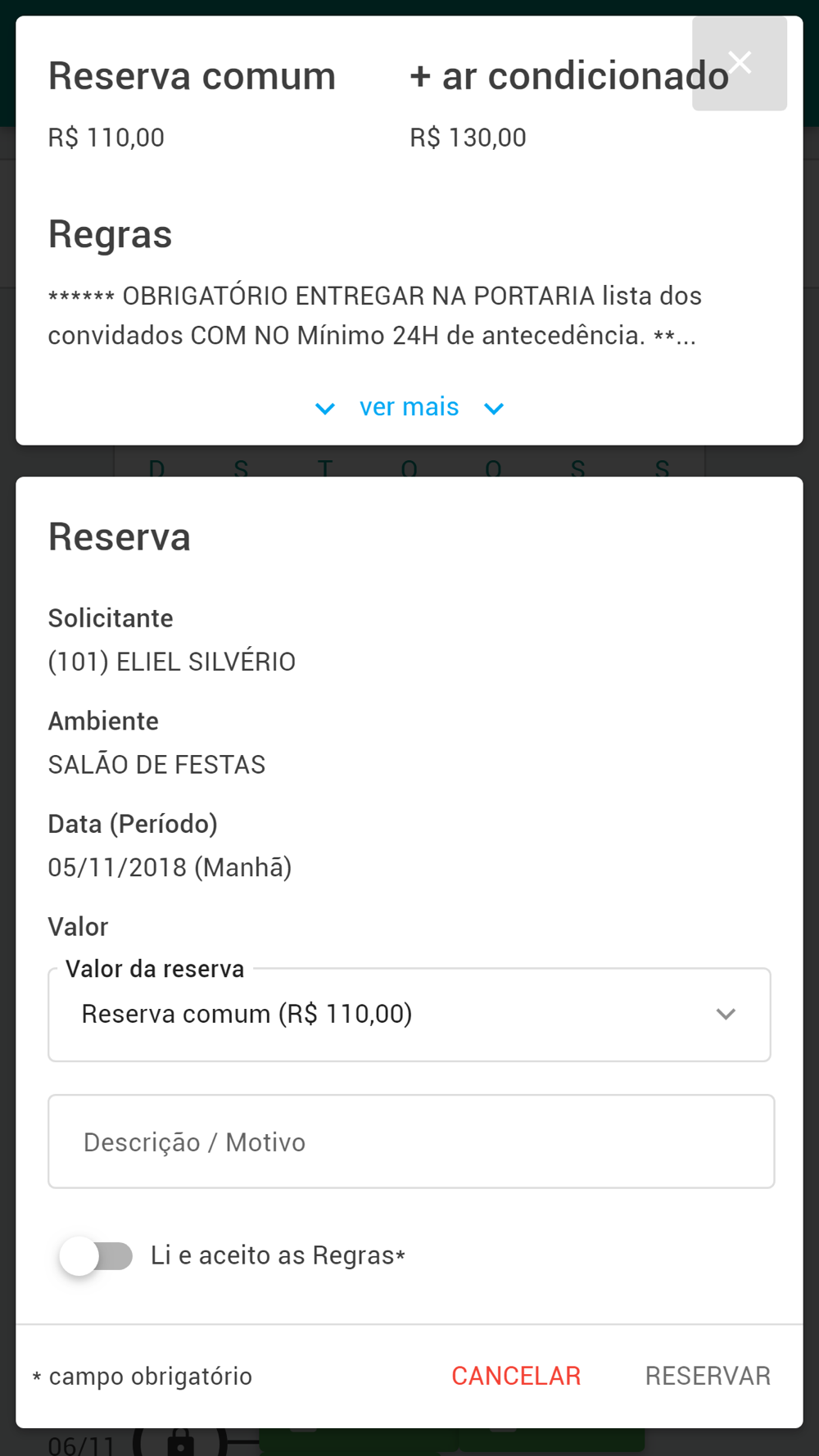Select the 'Reserva comum (R$ 110,00)' combo box
Viewport: 819px width, 1456px height.
coord(409,1015)
